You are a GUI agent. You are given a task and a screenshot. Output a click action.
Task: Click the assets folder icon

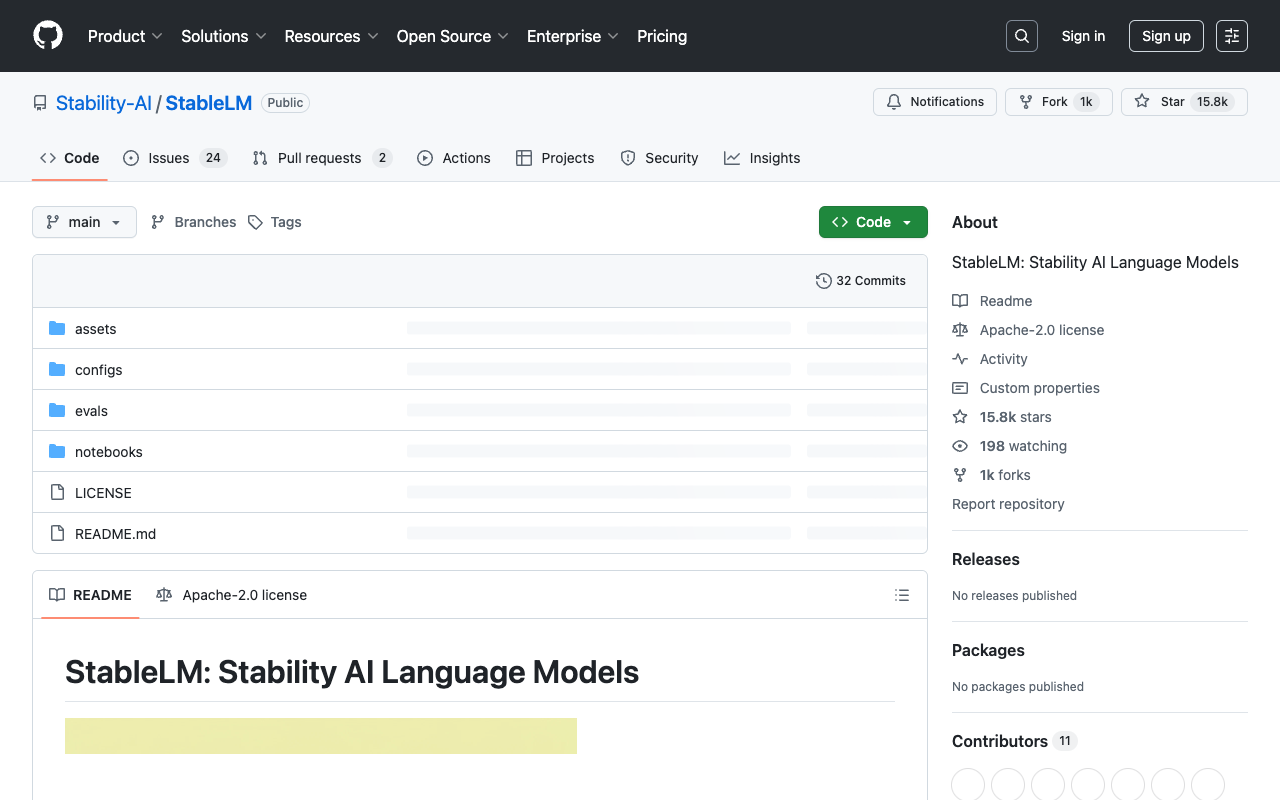point(57,329)
